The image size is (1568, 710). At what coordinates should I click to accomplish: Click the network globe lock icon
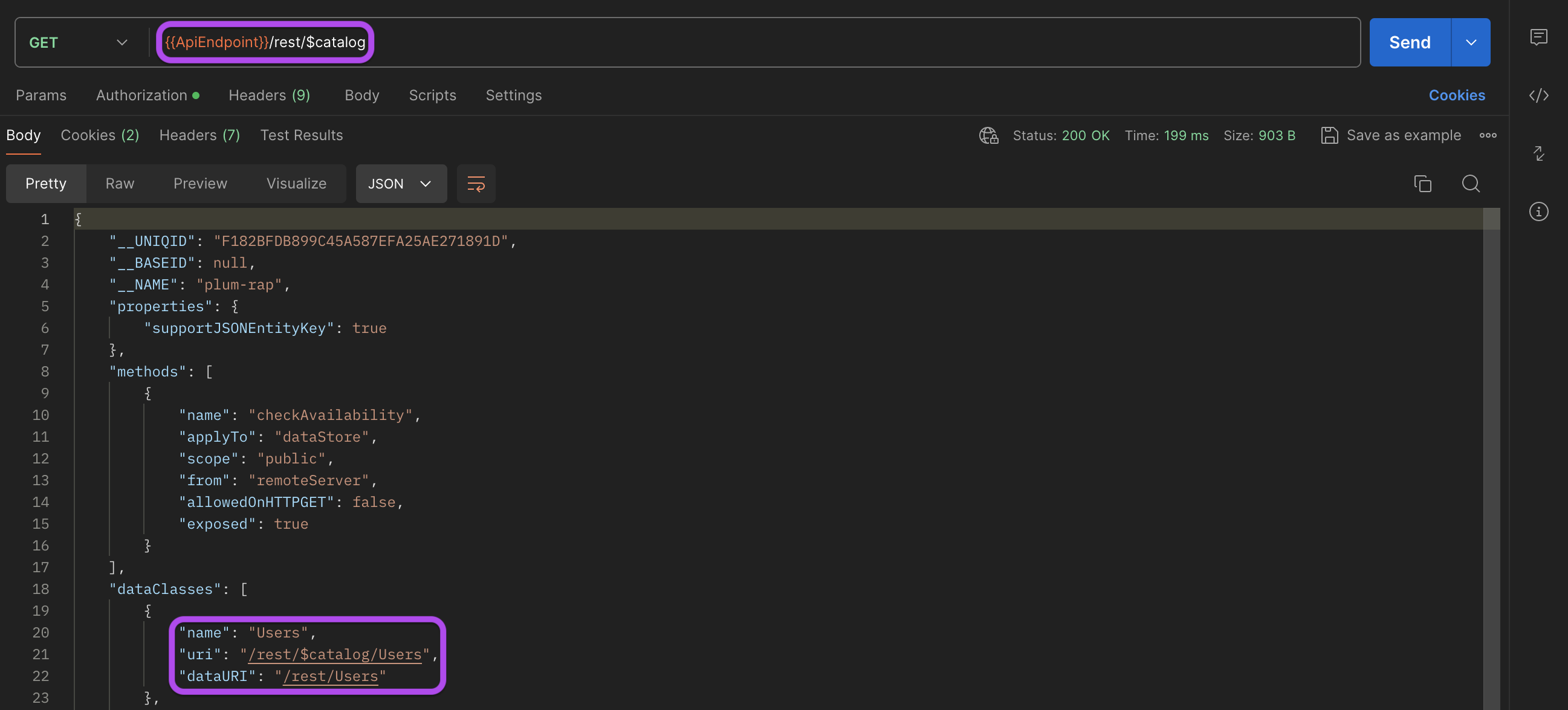pyautogui.click(x=988, y=135)
